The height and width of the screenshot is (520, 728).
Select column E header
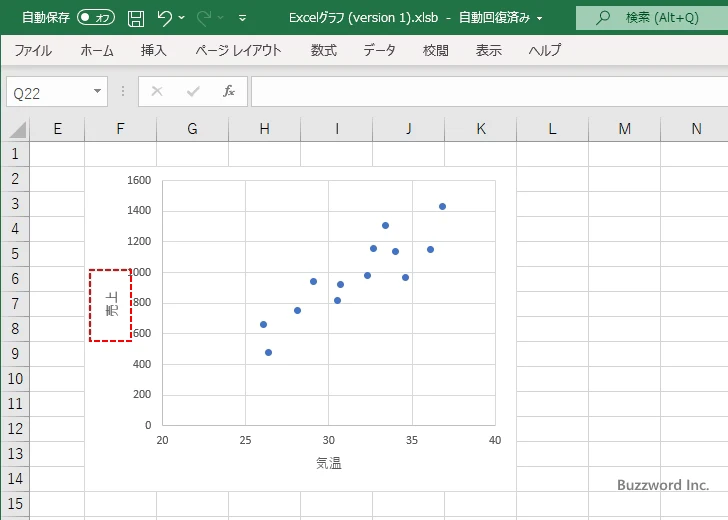click(x=57, y=129)
